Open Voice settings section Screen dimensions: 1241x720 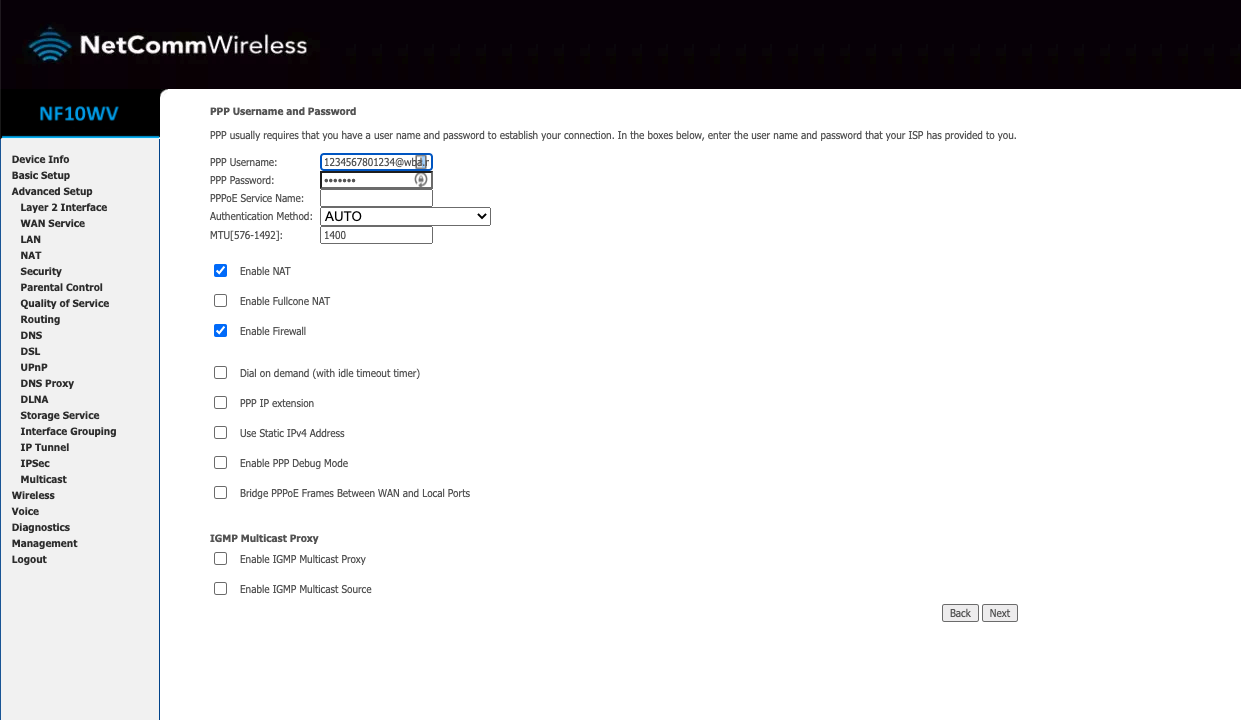25,512
